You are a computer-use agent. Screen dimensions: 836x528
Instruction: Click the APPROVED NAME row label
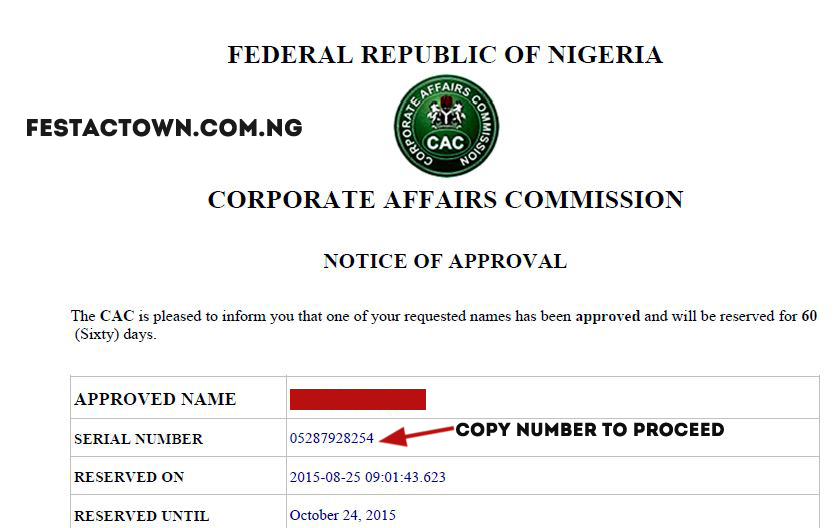(x=155, y=399)
